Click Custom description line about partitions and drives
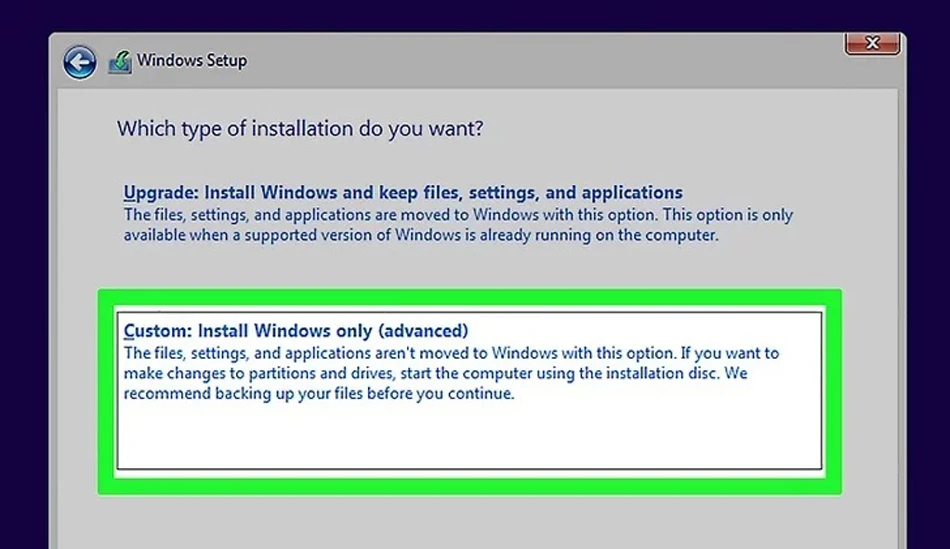The width and height of the screenshot is (950, 549). coord(436,373)
